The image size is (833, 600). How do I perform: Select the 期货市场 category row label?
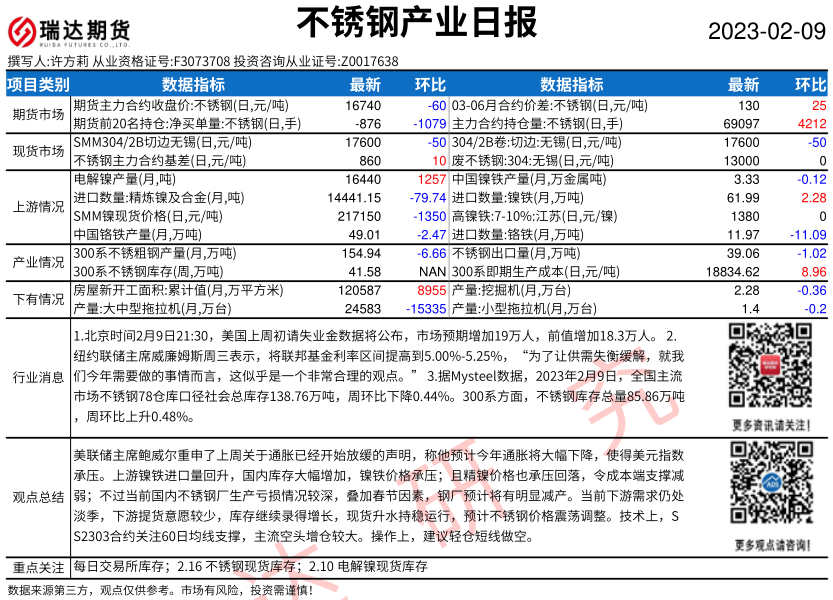point(38,114)
